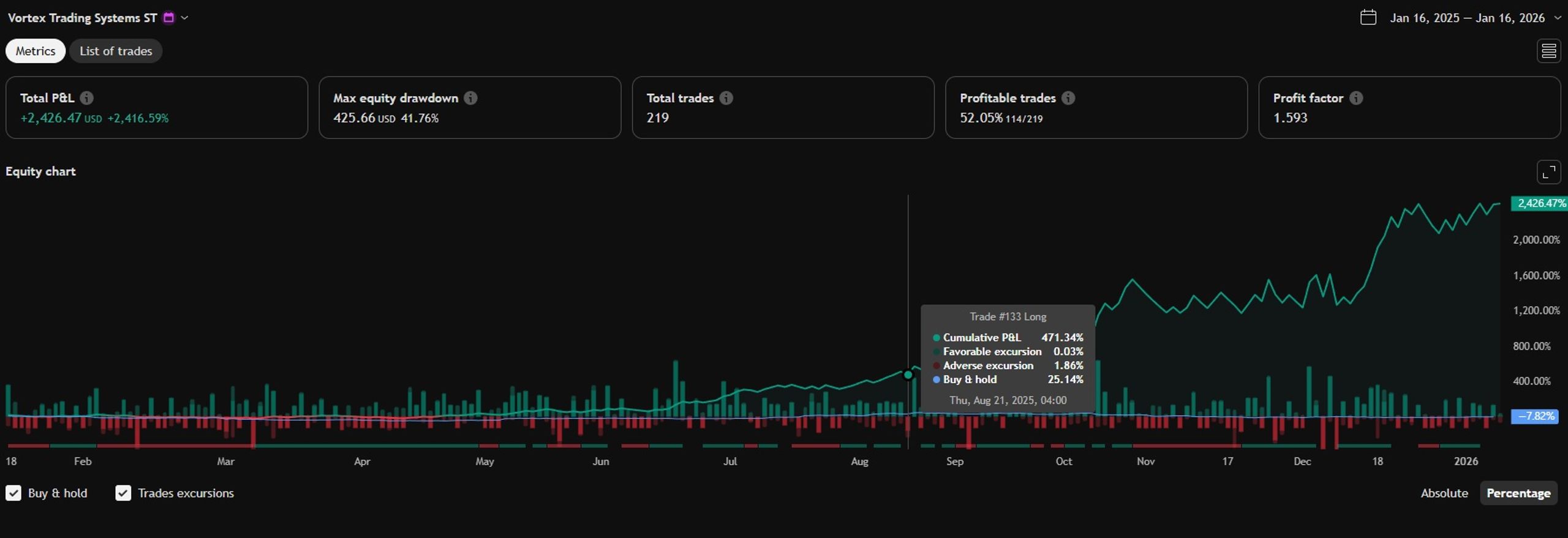This screenshot has height=538, width=1568.
Task: Show info for Profit factor
Action: tap(1356, 98)
